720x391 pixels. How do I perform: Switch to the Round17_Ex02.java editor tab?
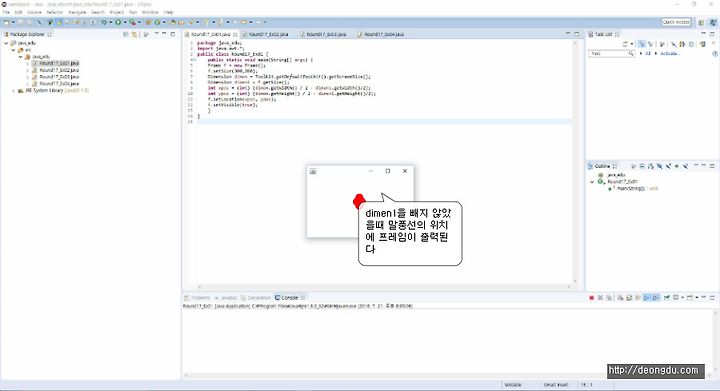269,34
